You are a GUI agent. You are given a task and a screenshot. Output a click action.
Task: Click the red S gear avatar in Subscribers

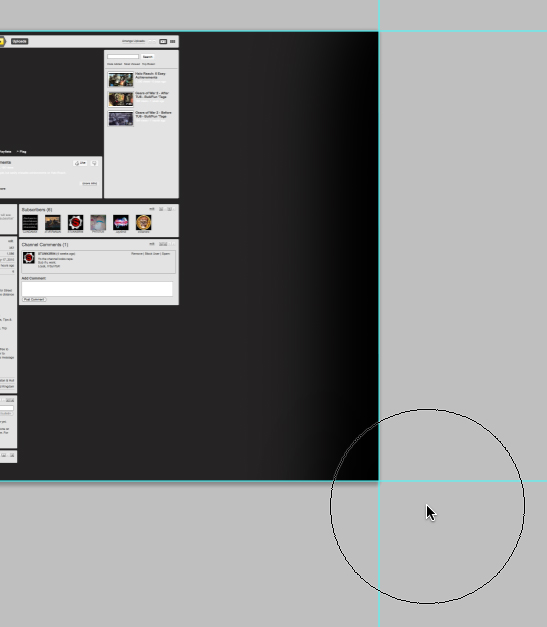tap(76, 222)
